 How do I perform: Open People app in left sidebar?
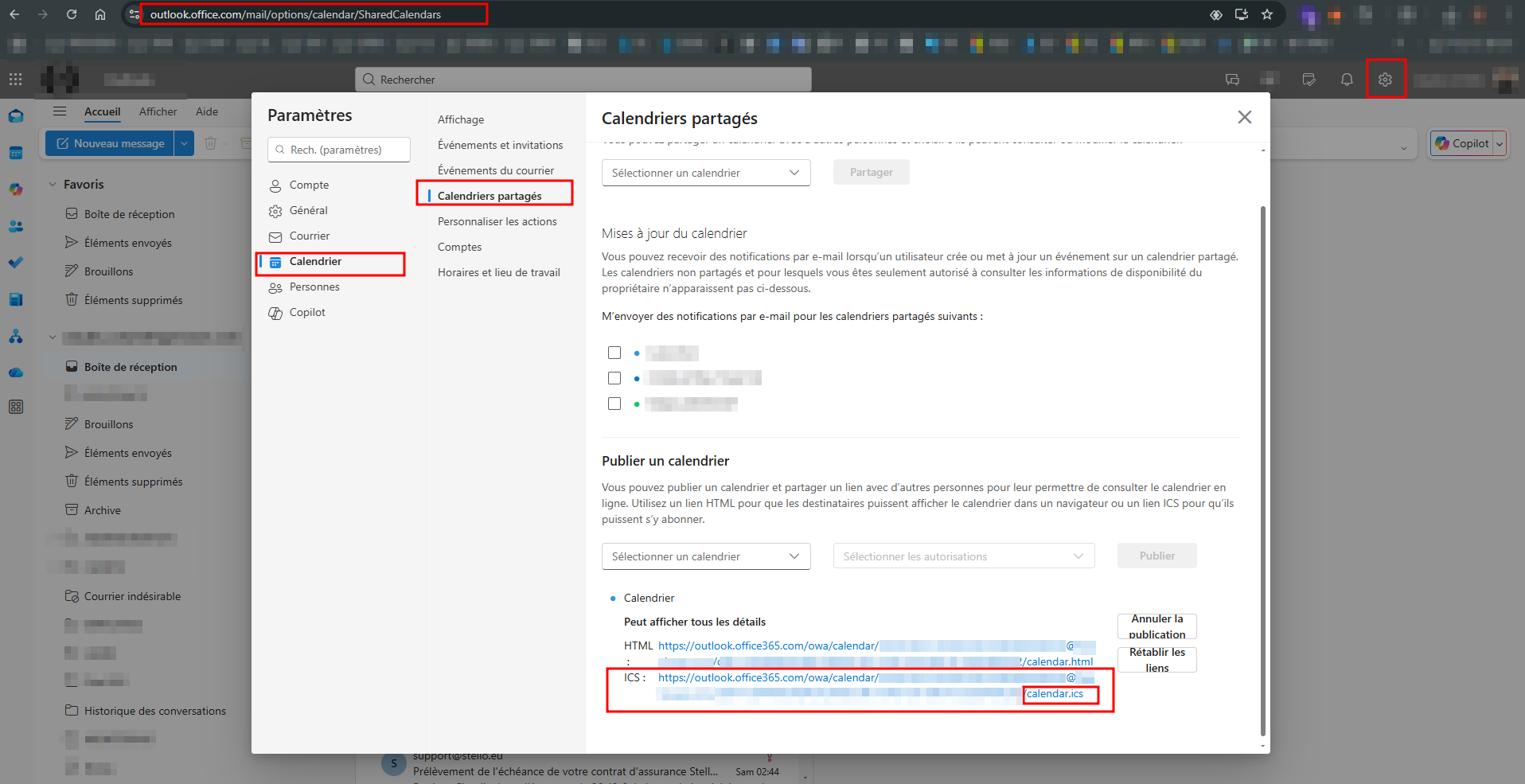[16, 227]
